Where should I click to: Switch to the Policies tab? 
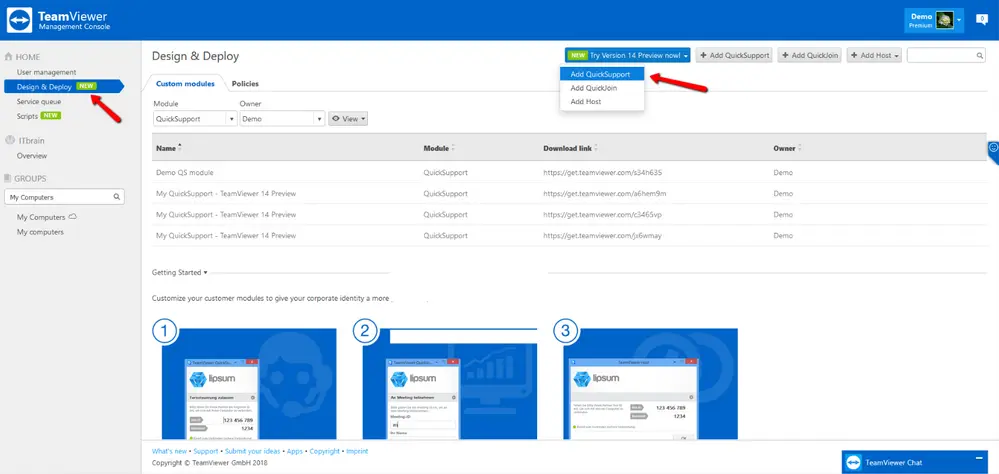point(245,83)
